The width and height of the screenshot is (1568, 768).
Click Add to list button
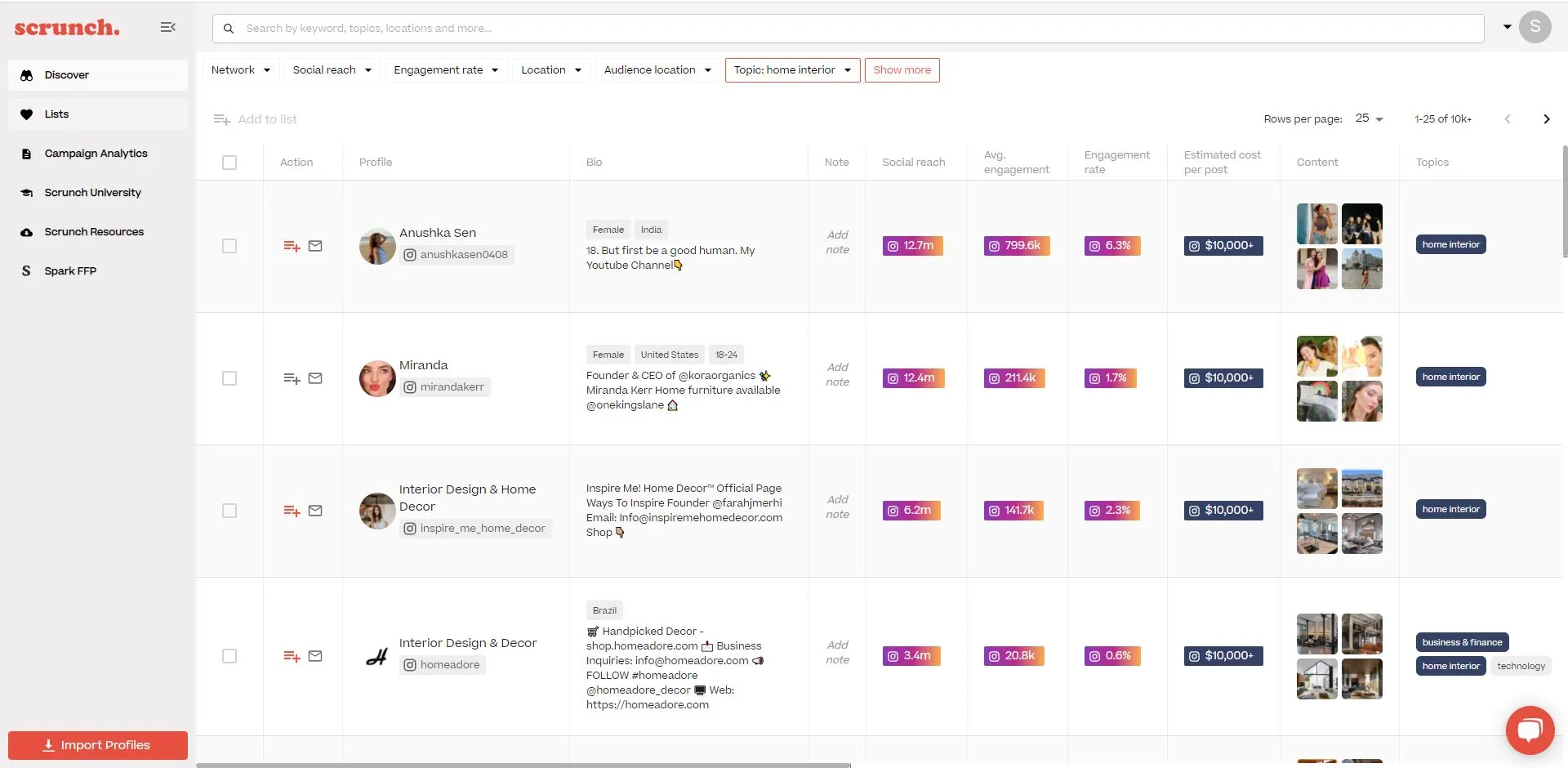pos(256,119)
